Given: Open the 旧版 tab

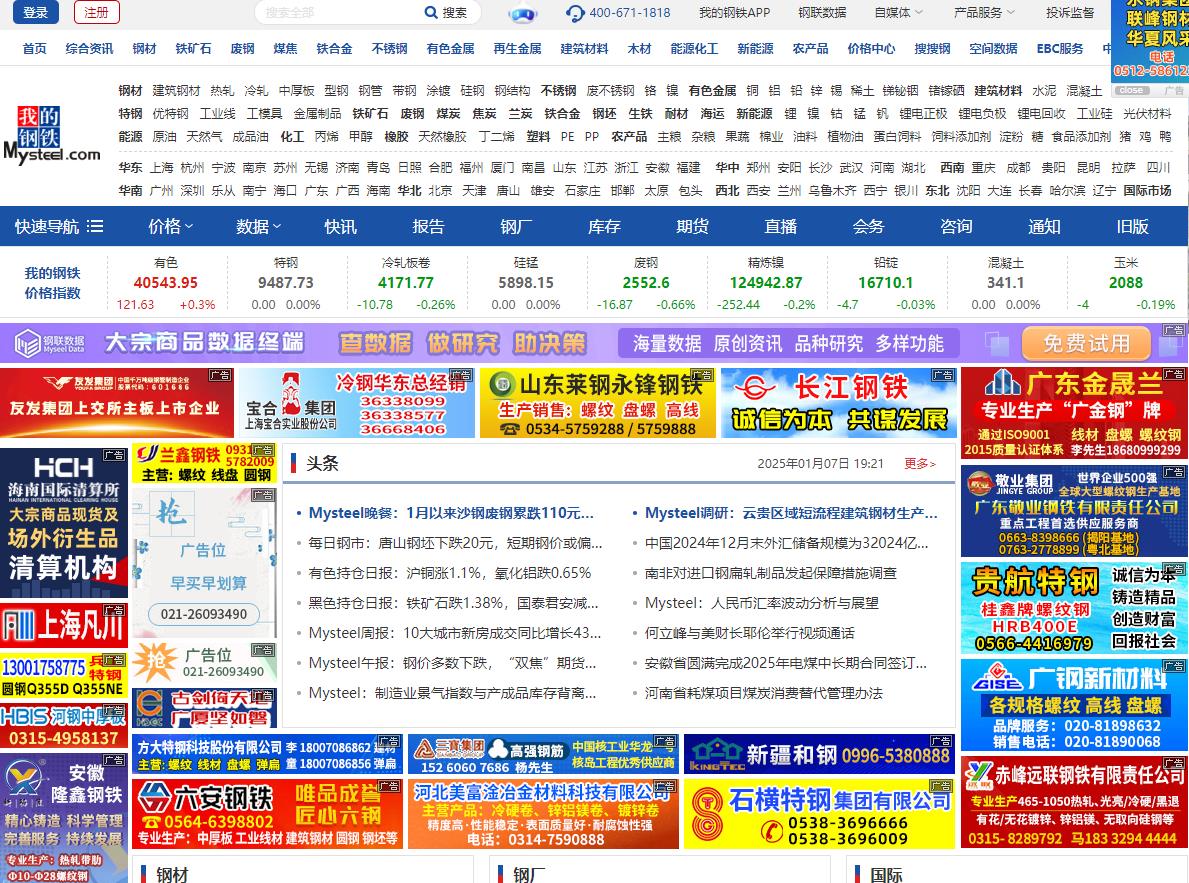Looking at the screenshot, I should point(1132,226).
